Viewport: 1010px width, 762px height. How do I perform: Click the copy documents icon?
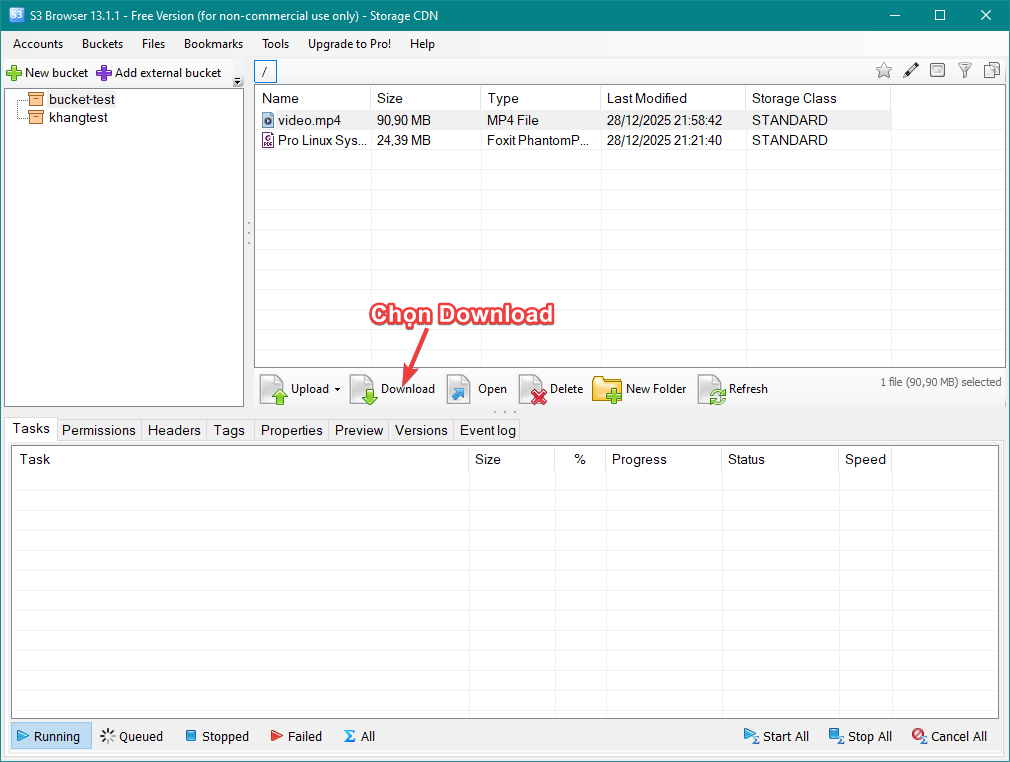pyautogui.click(x=992, y=70)
